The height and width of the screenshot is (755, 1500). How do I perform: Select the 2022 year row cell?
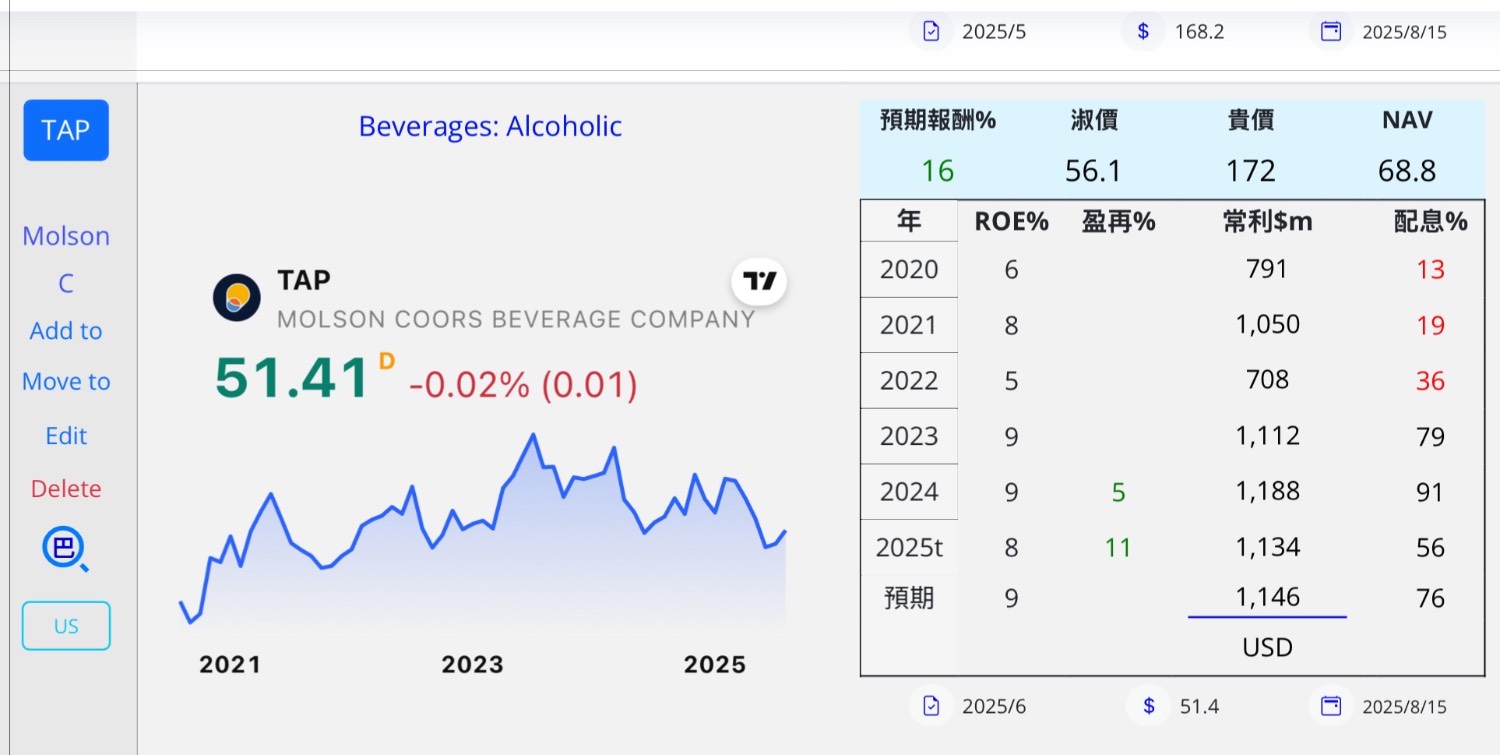909,381
